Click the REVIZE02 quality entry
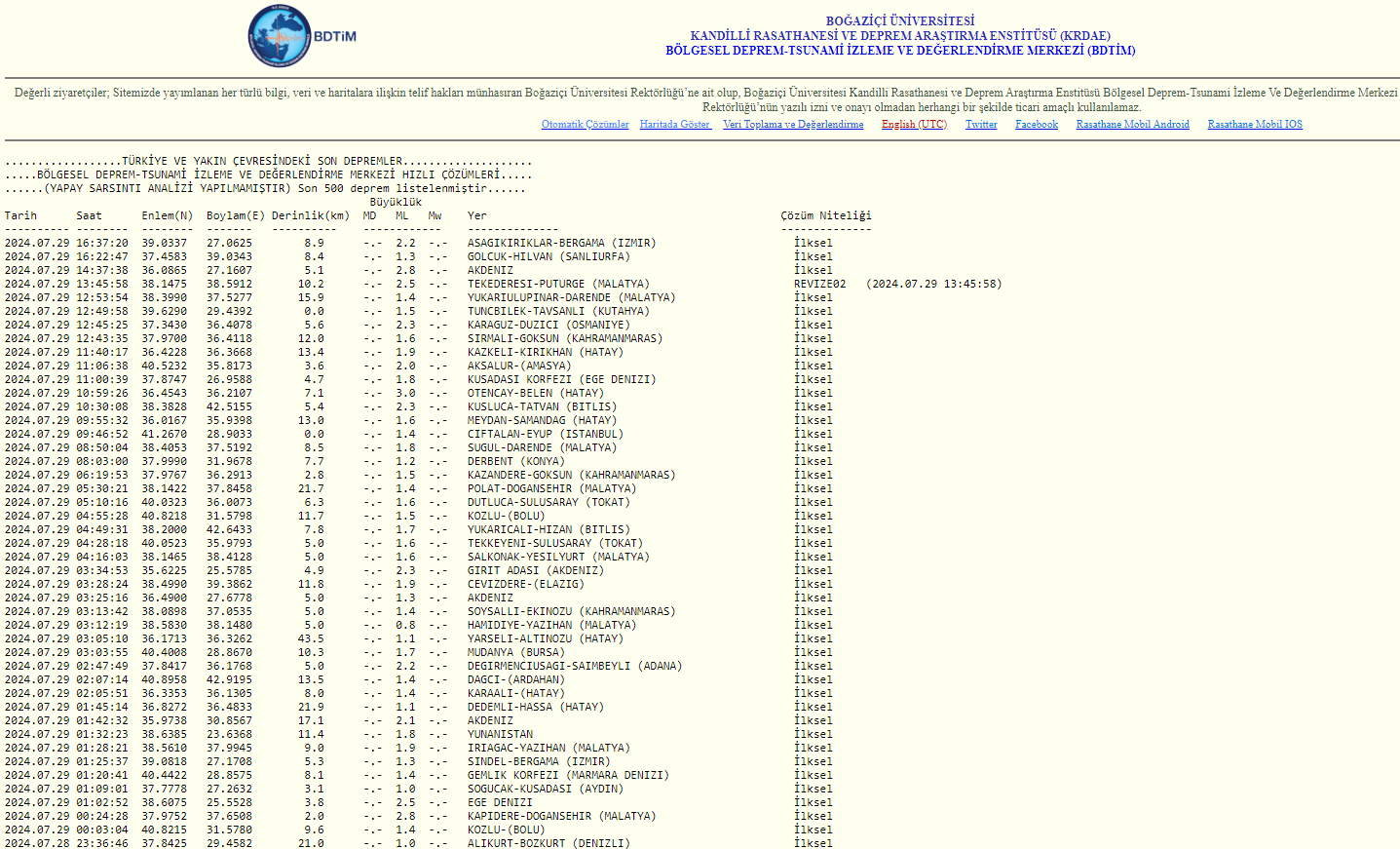The image size is (1400, 849). point(819,285)
